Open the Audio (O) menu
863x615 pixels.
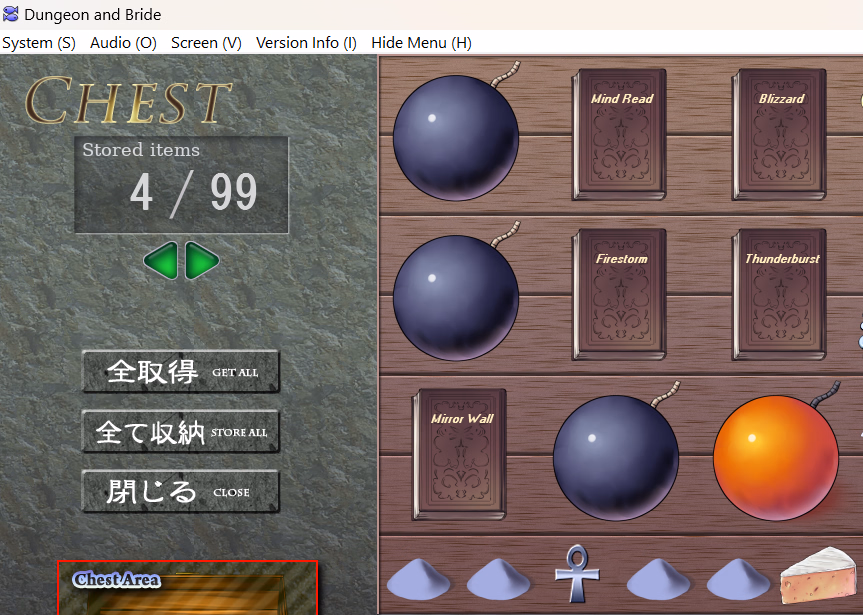pyautogui.click(x=123, y=43)
